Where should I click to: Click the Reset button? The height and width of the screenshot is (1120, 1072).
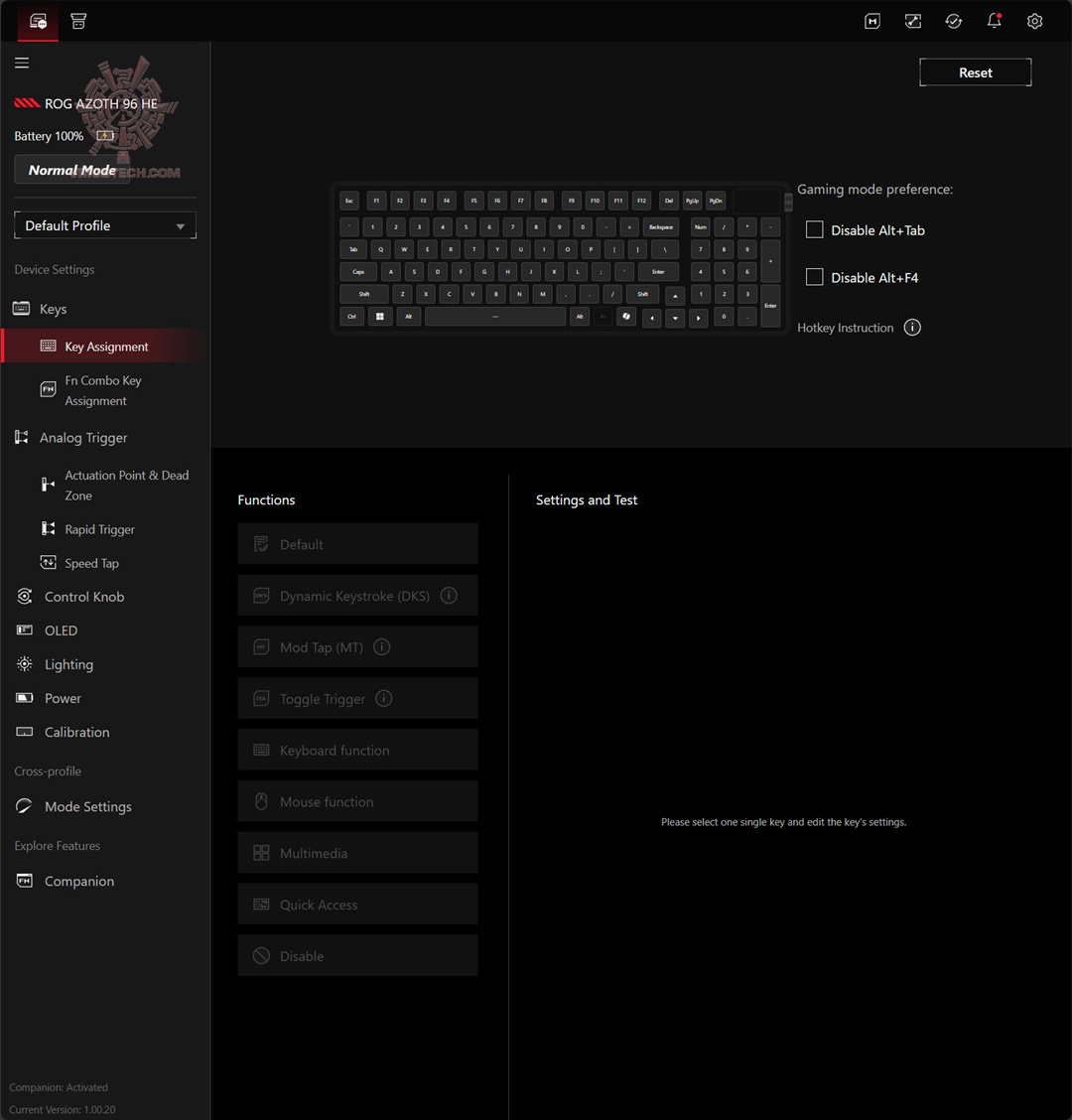point(975,72)
